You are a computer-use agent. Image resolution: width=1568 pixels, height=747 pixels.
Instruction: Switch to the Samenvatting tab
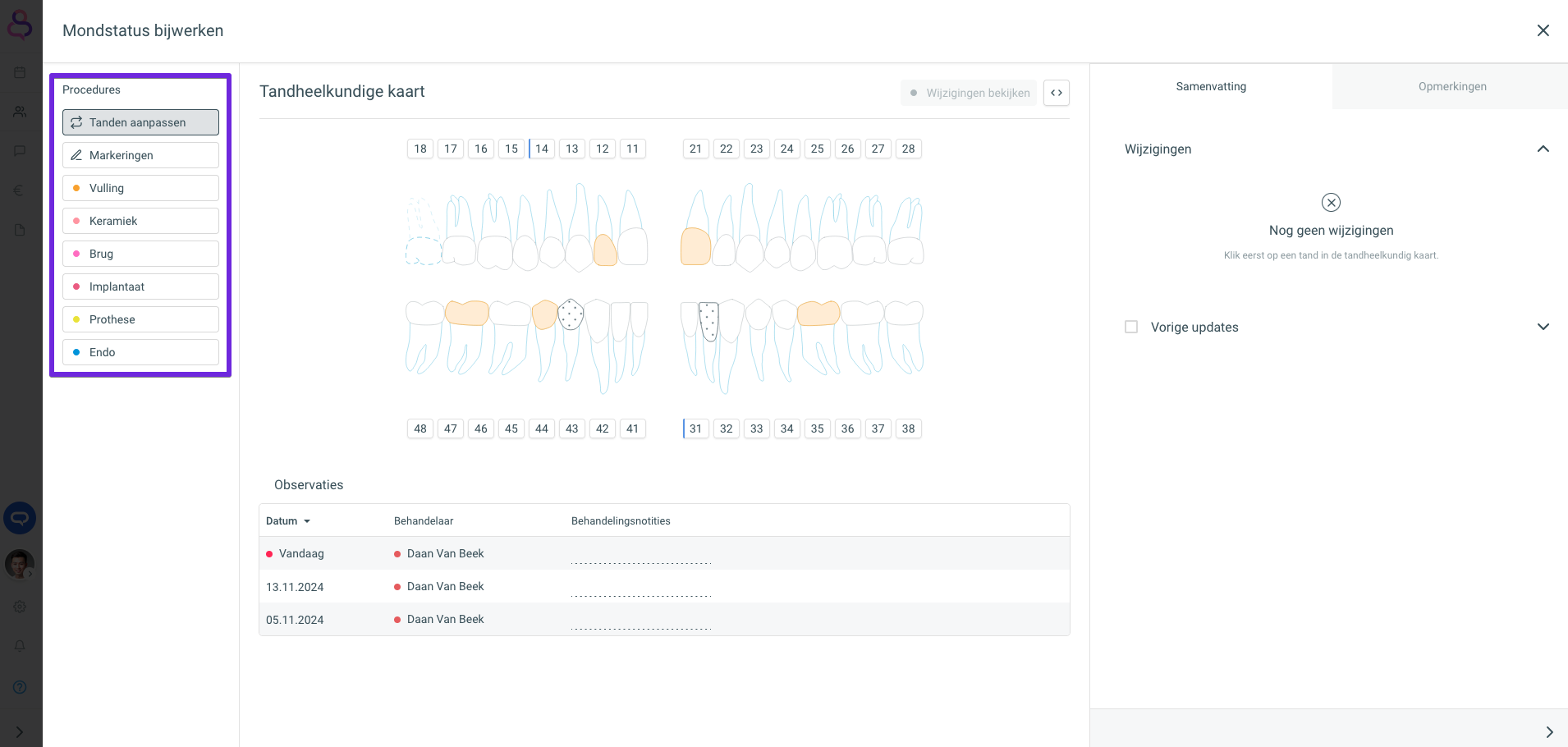click(x=1211, y=86)
